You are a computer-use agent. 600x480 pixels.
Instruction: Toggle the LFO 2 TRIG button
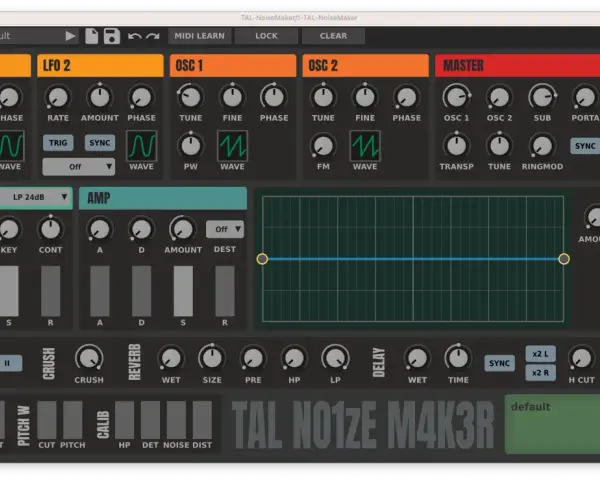point(58,143)
